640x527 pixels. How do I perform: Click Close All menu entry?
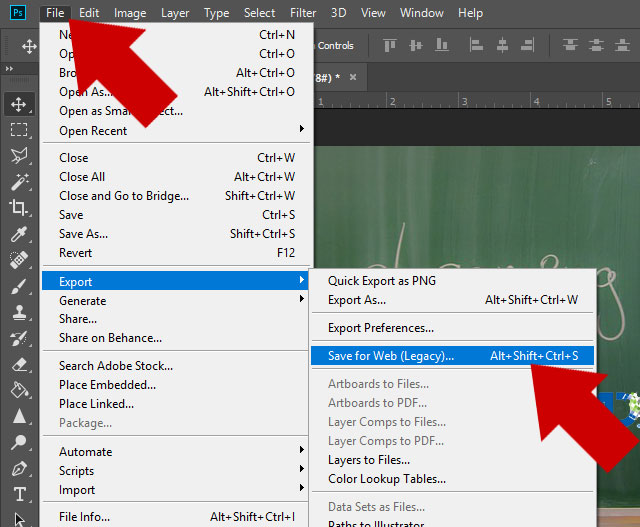pyautogui.click(x=177, y=177)
